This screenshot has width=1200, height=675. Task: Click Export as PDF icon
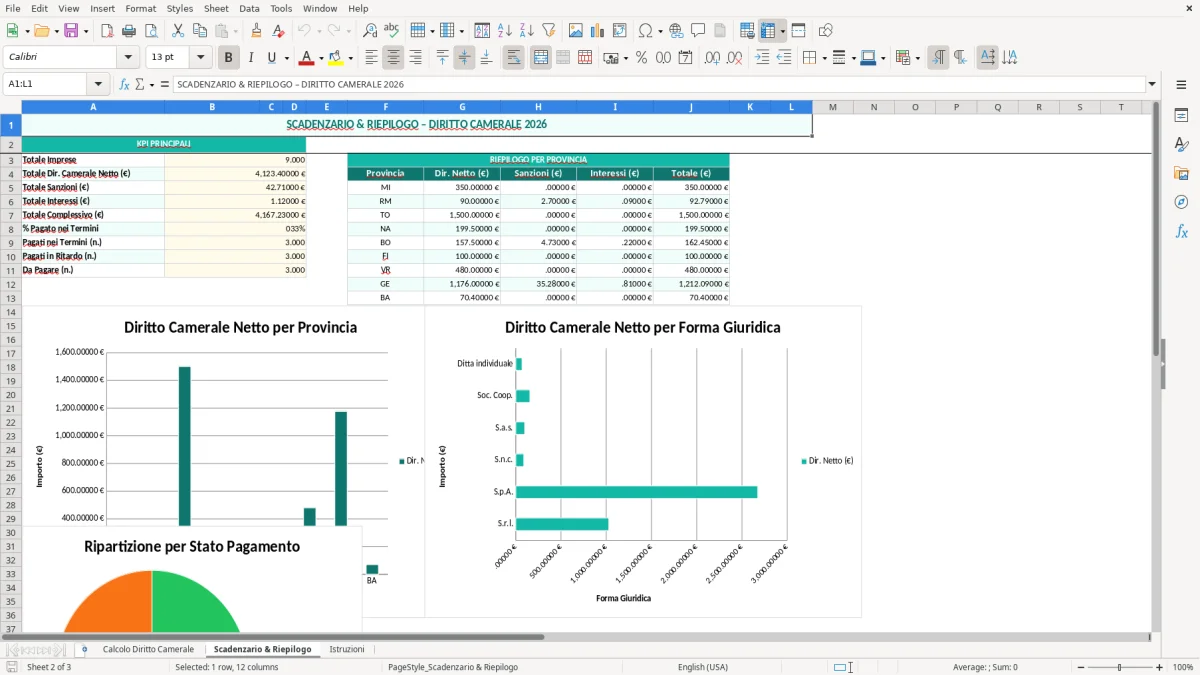(107, 31)
